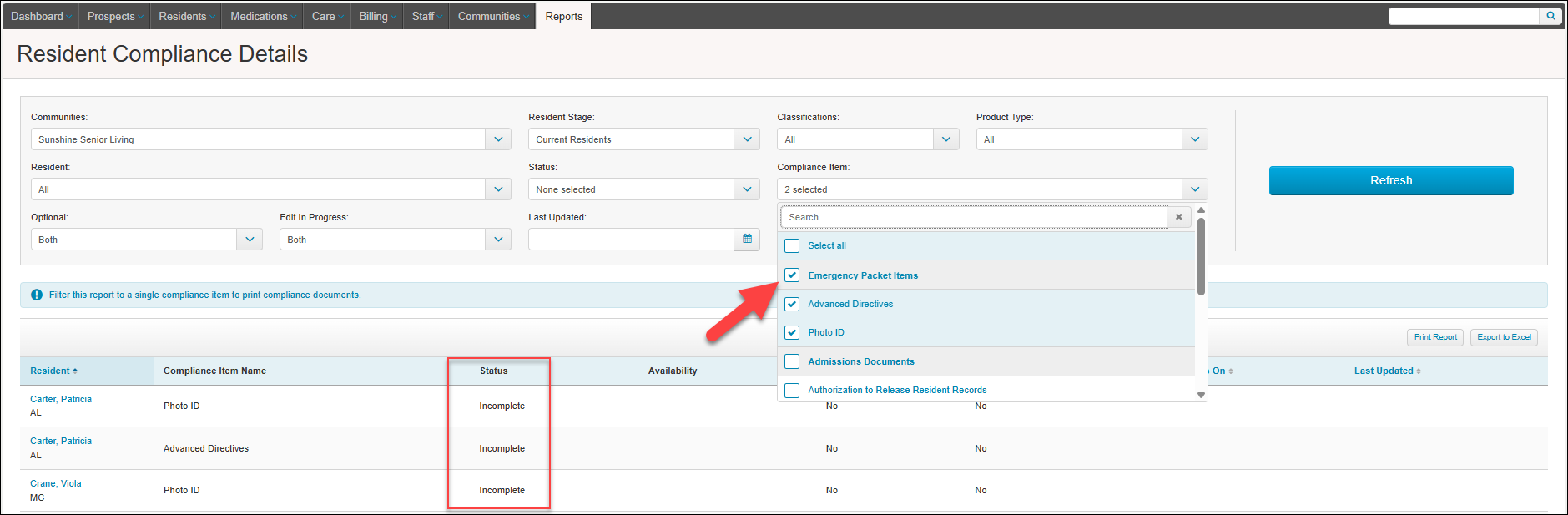Open the Edit In Progress dropdown
Viewport: 1568px width, 515px height.
point(396,240)
